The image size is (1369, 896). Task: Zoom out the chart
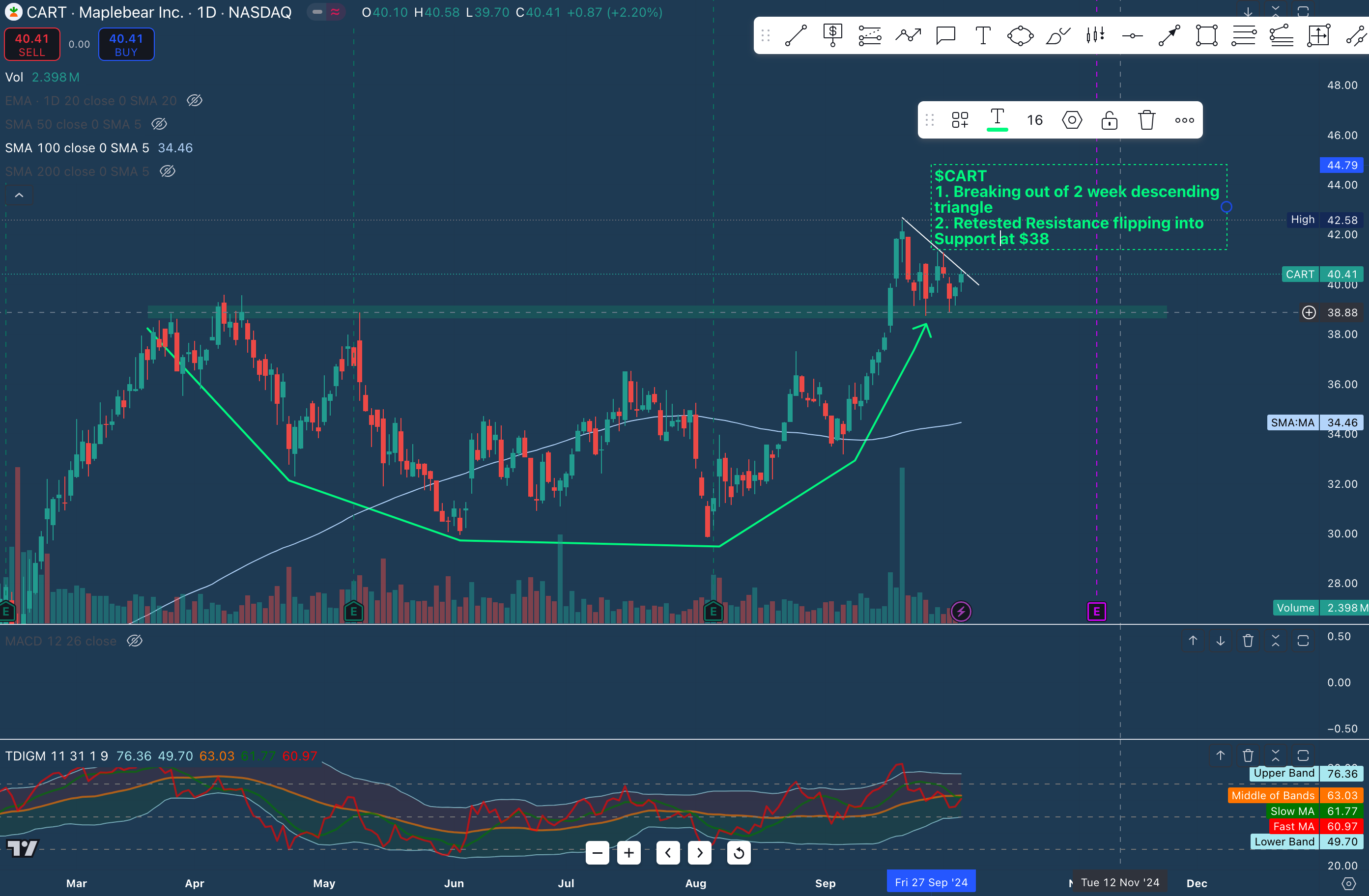(x=598, y=853)
